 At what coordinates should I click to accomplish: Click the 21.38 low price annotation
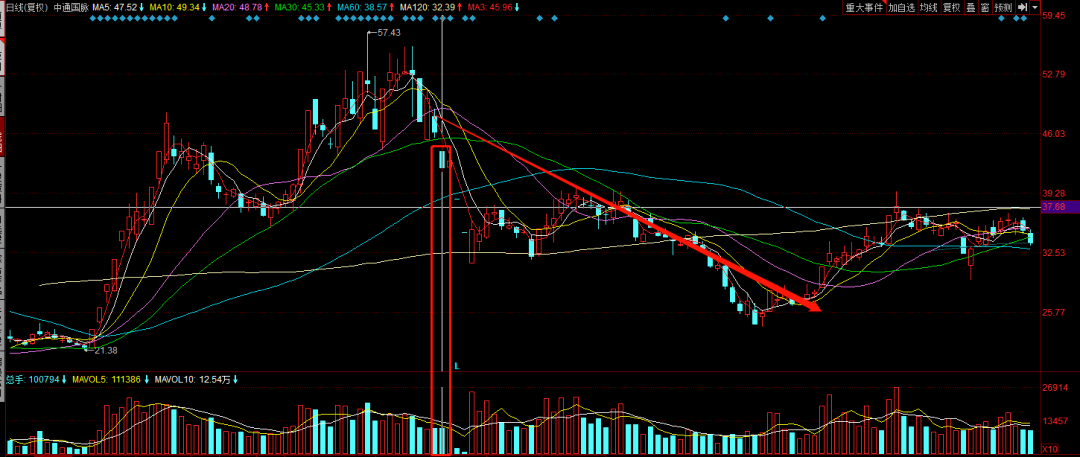104,350
